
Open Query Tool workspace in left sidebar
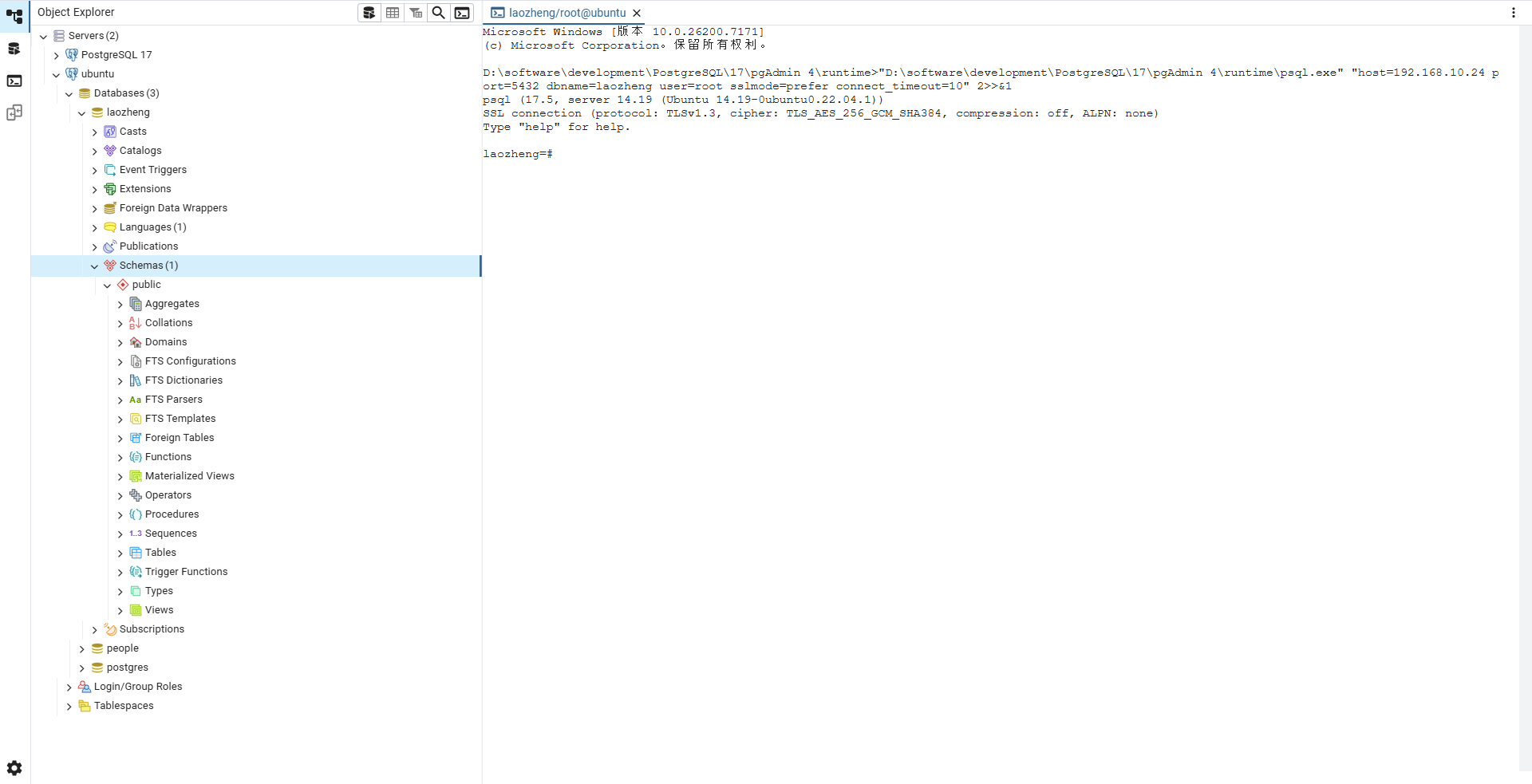pyautogui.click(x=14, y=49)
